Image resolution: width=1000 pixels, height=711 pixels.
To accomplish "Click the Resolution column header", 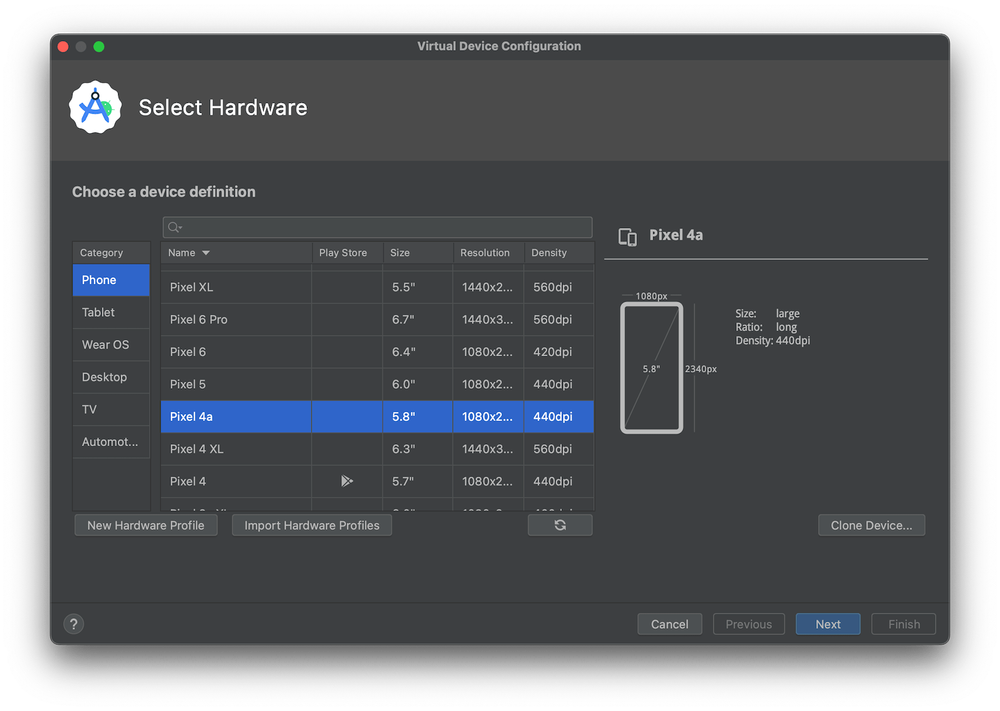I will point(487,253).
